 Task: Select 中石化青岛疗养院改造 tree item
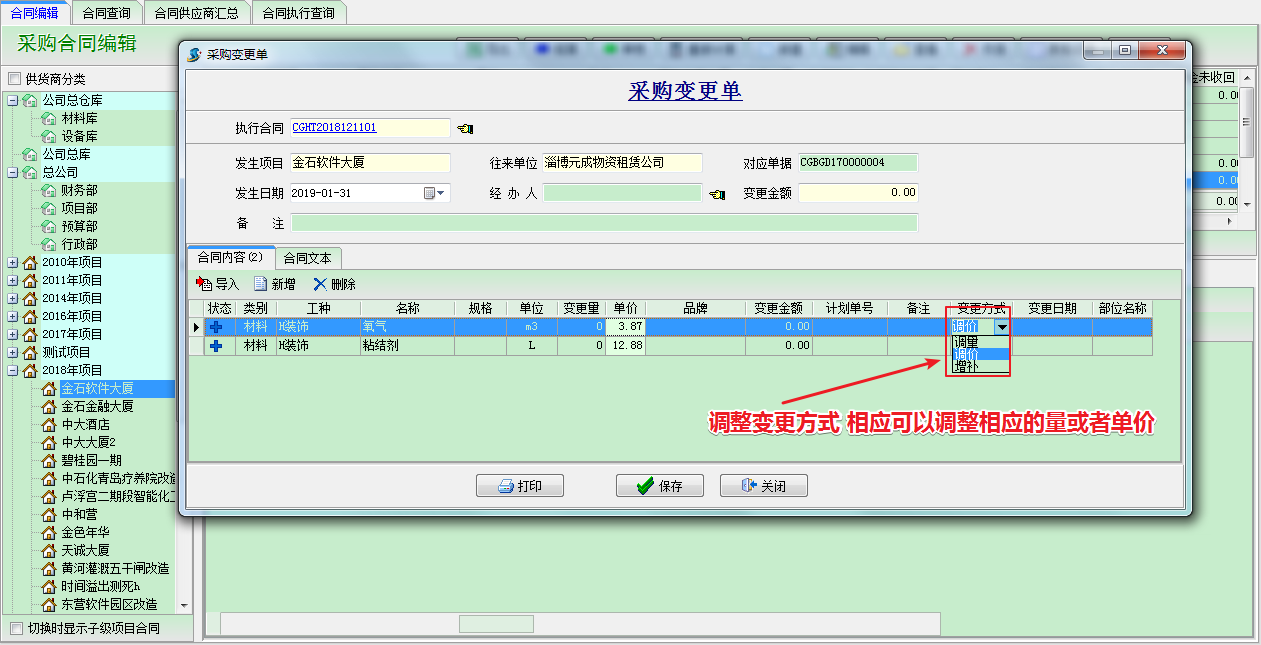(118, 478)
